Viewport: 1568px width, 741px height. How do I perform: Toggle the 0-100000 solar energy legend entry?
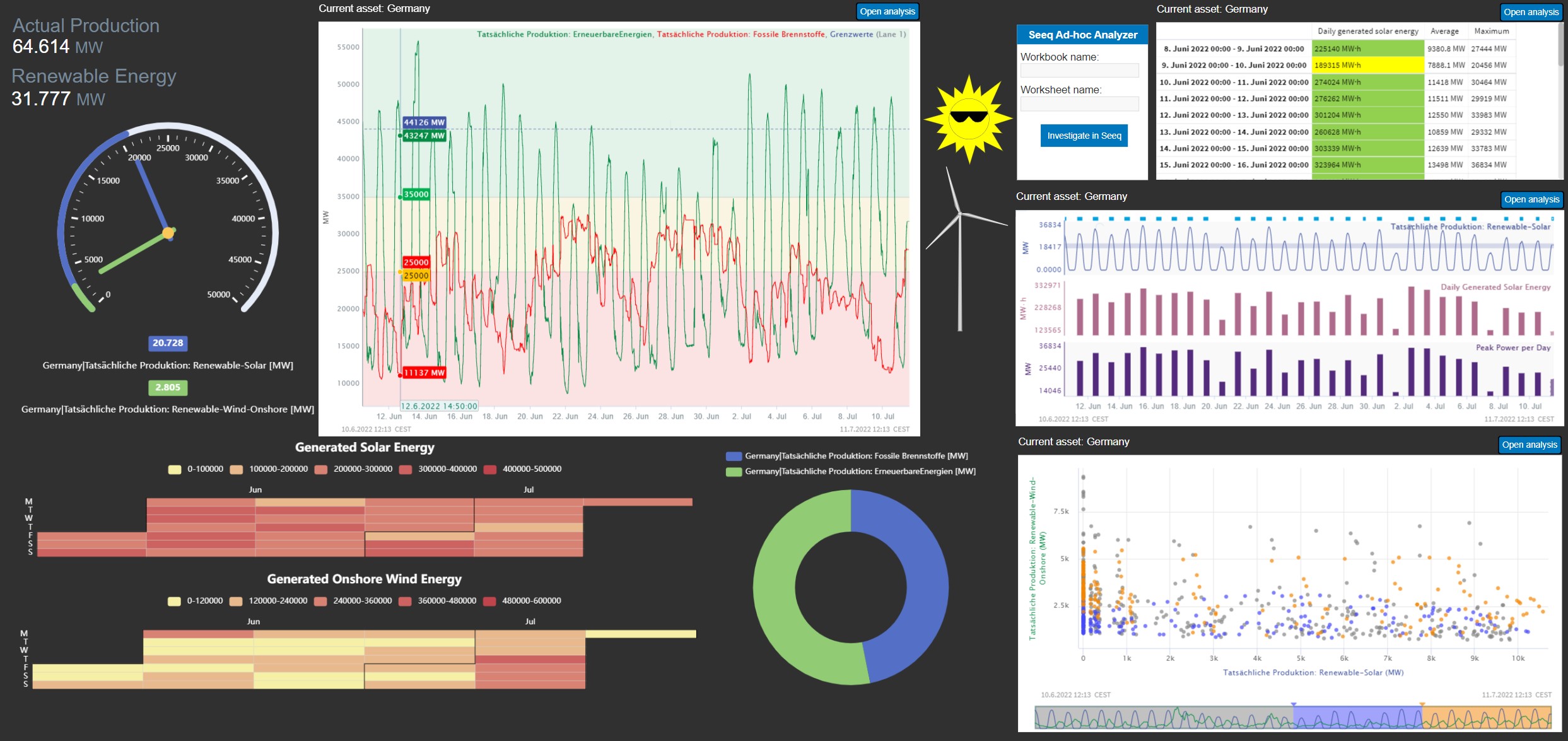(x=196, y=469)
